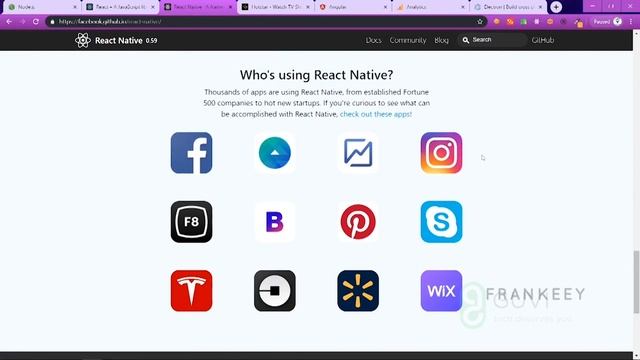Click the browser address bar URL
Screen dimensions: 640x360
tap(110, 22)
